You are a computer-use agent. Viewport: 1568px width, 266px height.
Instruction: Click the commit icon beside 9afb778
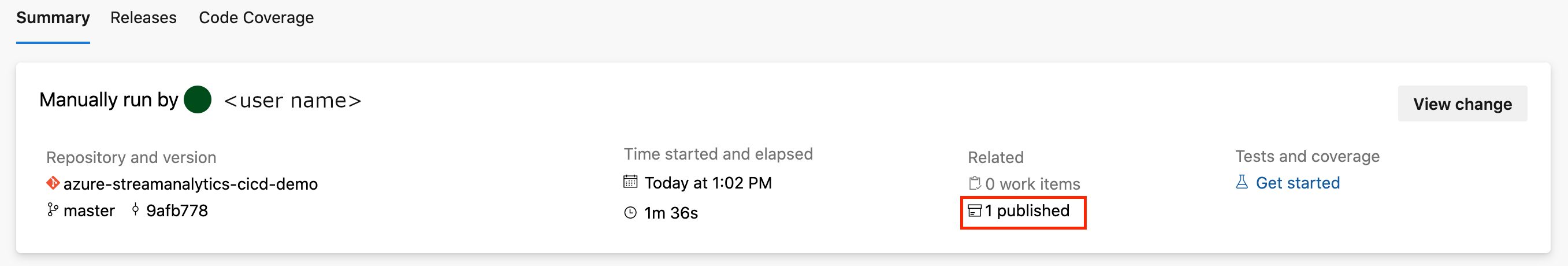click(135, 210)
